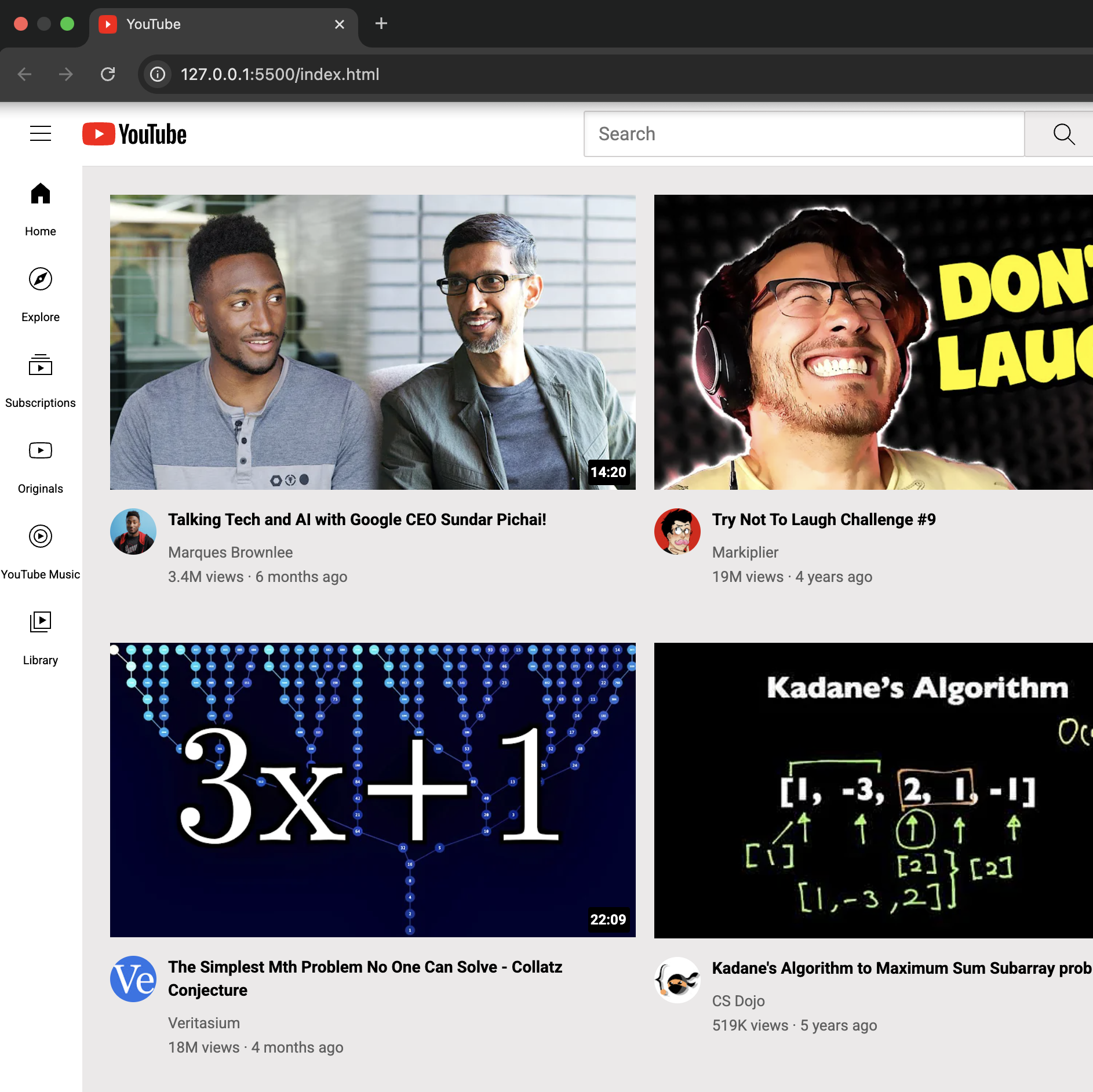The width and height of the screenshot is (1093, 1092).
Task: Click the YouTube Music label in sidebar
Action: pos(41,574)
